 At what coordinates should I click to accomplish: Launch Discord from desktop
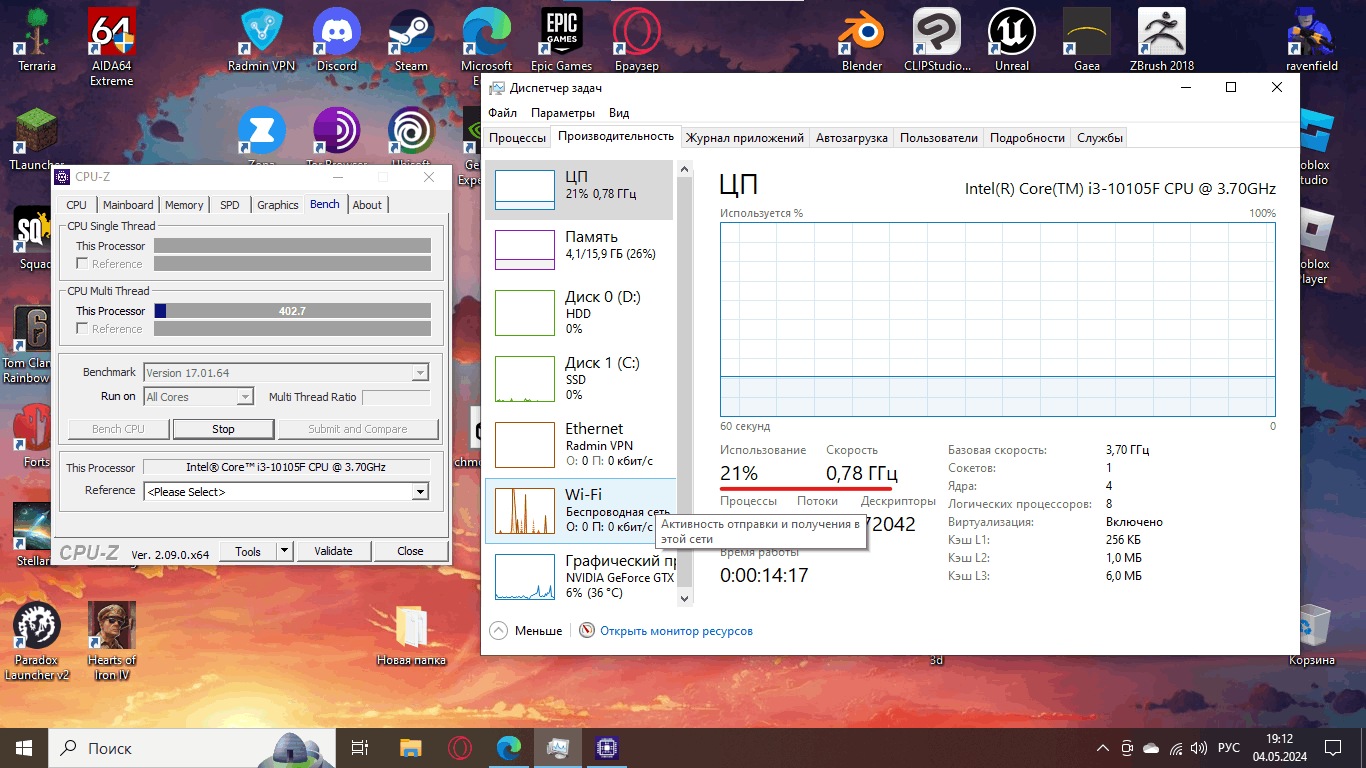pos(337,40)
